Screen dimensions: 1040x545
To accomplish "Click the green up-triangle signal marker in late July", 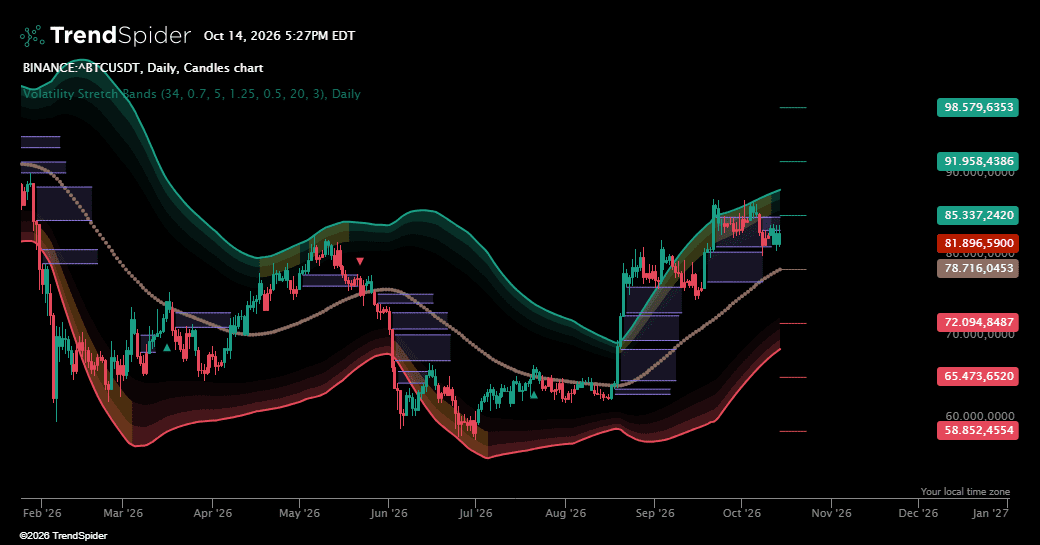I will click(x=533, y=394).
